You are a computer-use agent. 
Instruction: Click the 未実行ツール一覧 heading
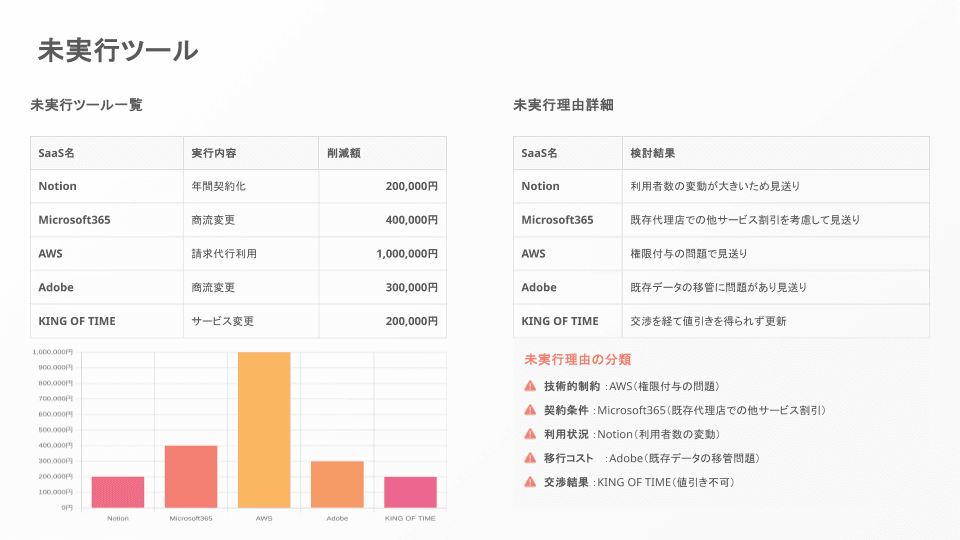pos(86,105)
